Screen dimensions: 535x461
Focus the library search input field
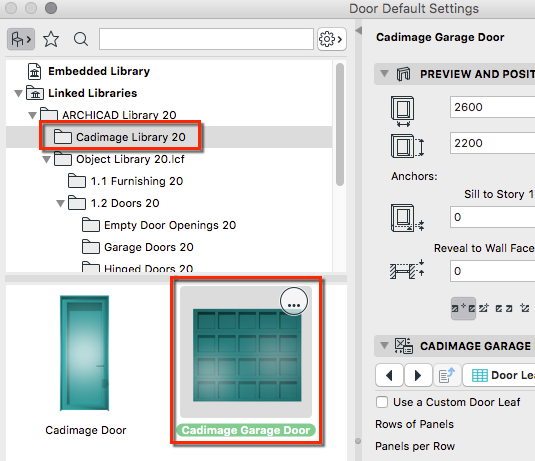click(x=206, y=39)
